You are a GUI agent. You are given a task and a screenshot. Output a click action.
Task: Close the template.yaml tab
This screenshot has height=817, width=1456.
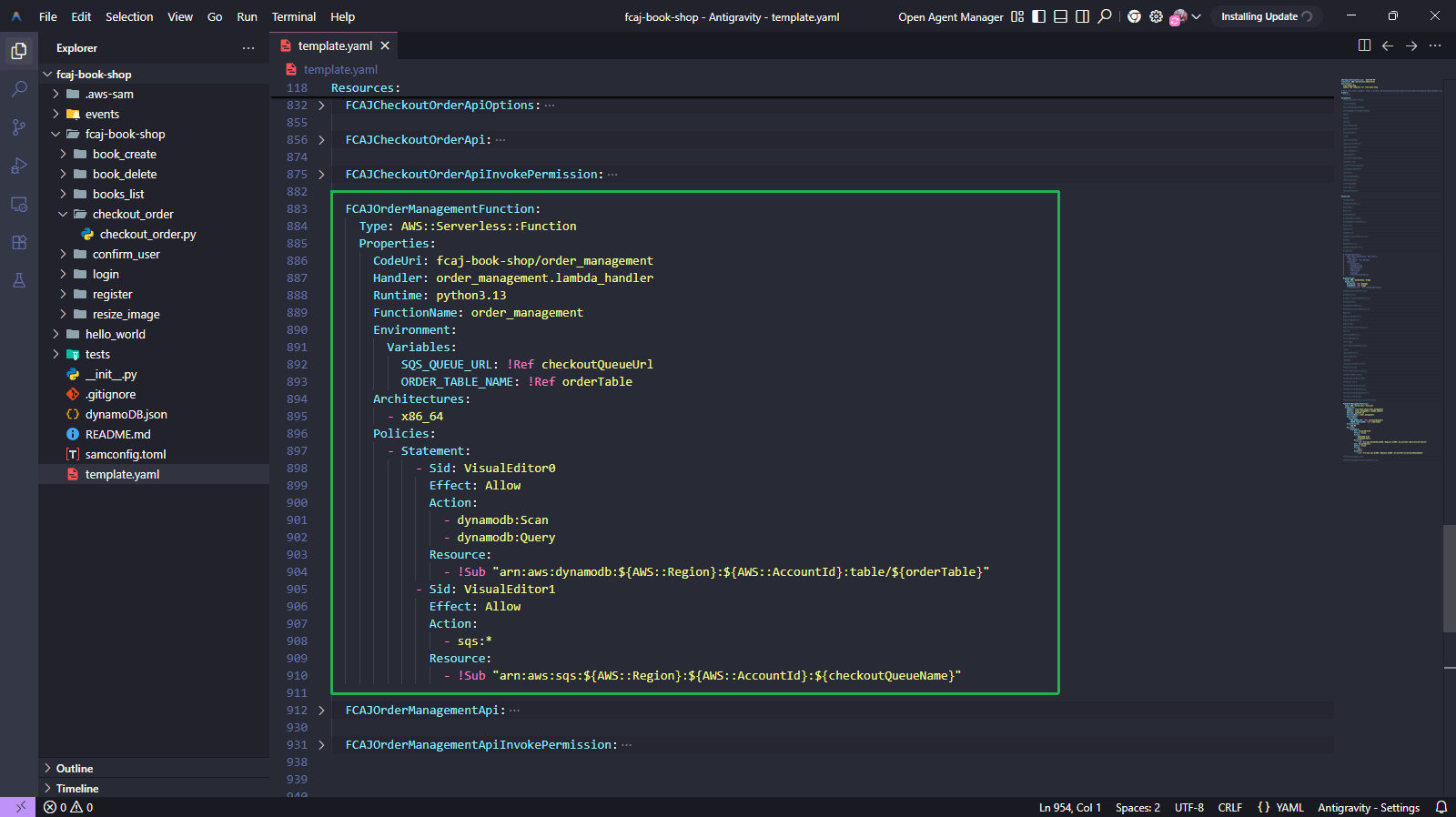[385, 45]
